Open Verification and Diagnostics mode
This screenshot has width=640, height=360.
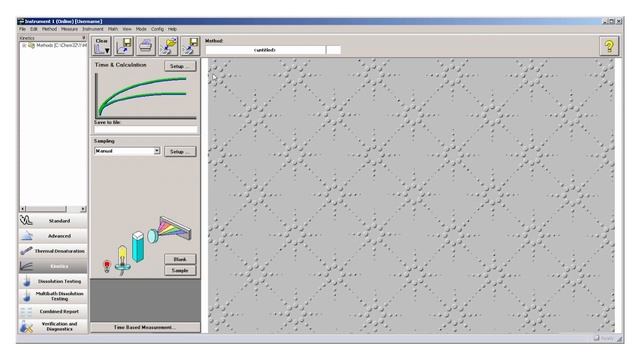53,327
